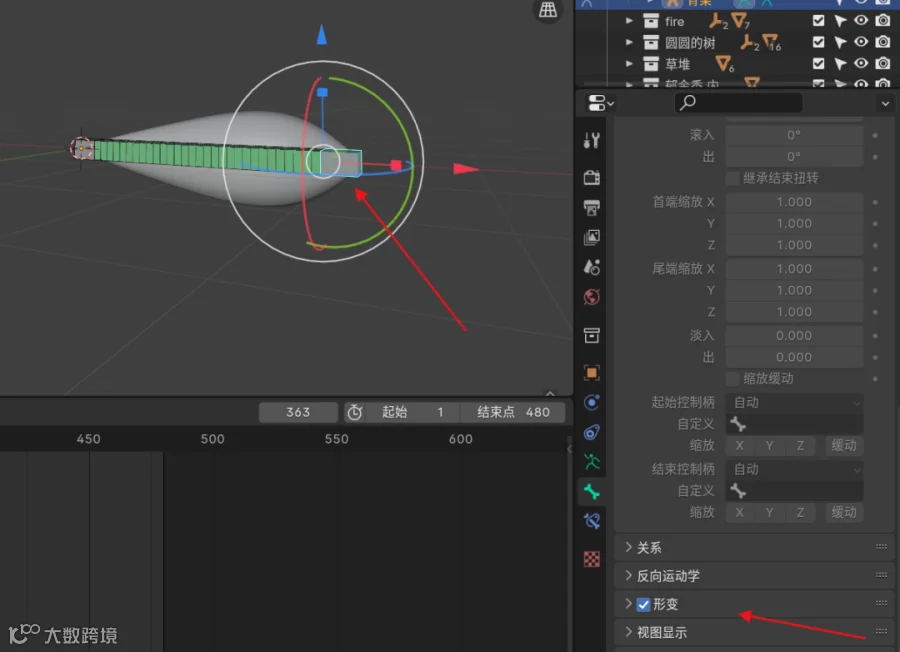Open the Render properties tab icon
This screenshot has height=652, width=900.
(x=592, y=177)
